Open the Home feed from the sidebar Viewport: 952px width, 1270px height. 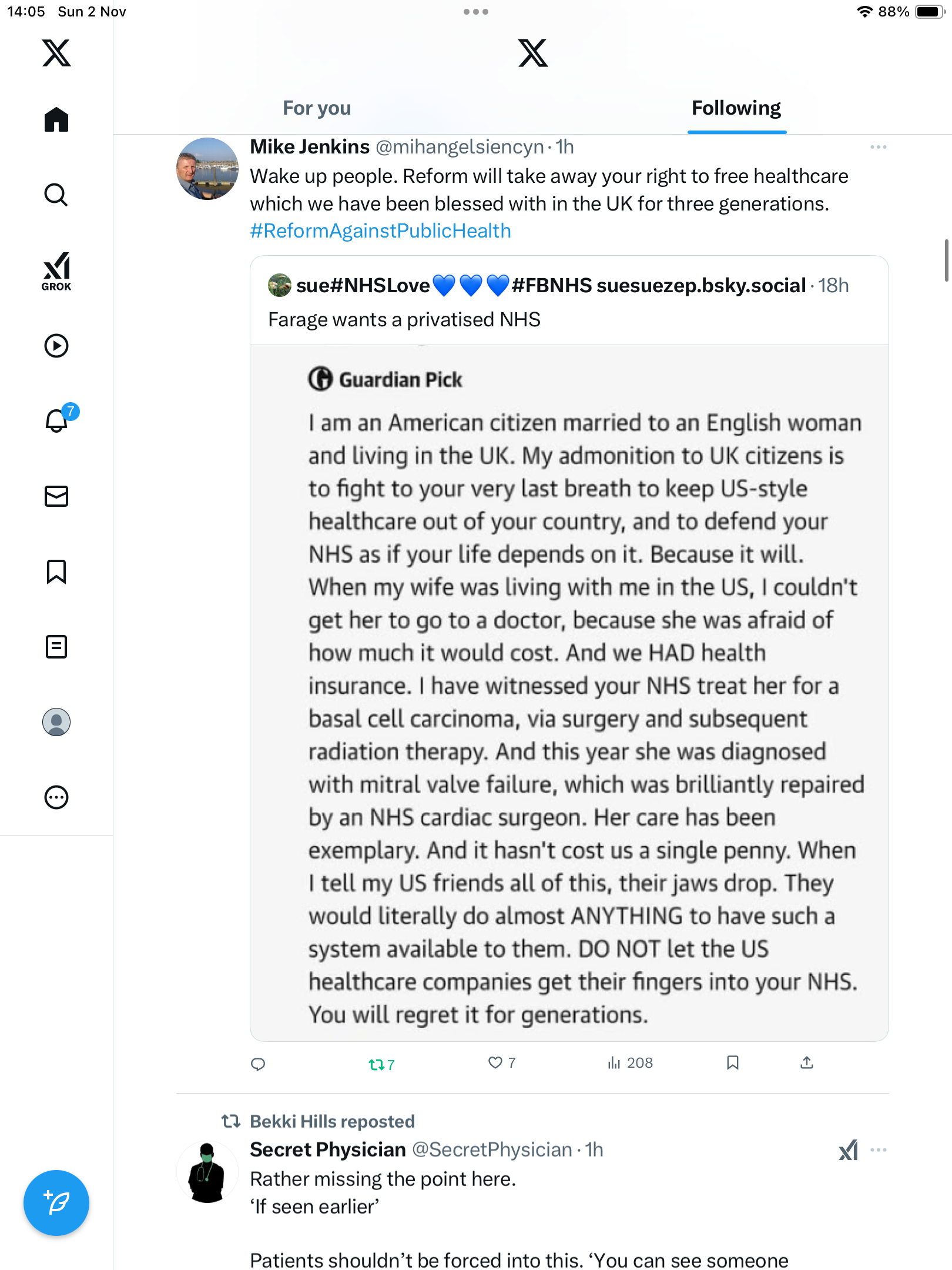(56, 120)
